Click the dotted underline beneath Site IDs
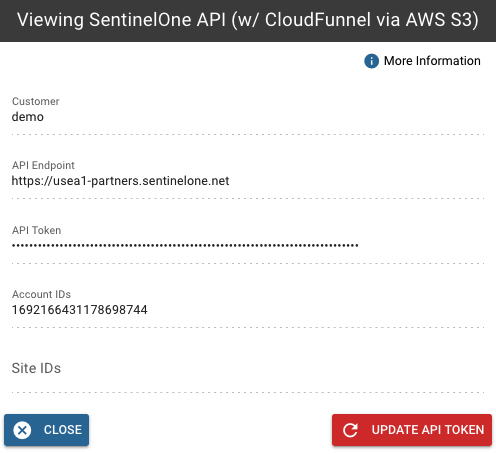The height and width of the screenshot is (454, 496). coord(248,392)
